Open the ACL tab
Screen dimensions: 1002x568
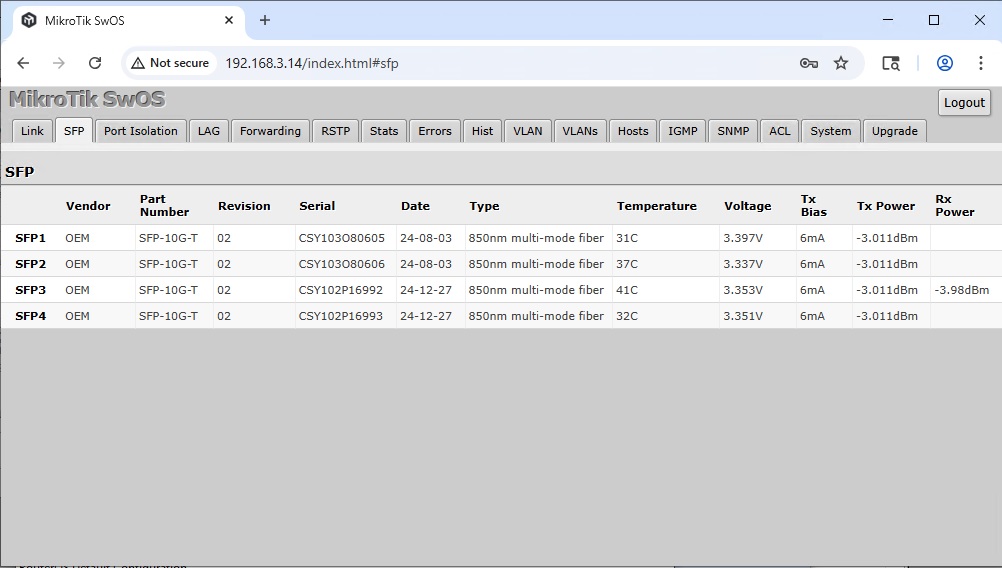(x=780, y=131)
